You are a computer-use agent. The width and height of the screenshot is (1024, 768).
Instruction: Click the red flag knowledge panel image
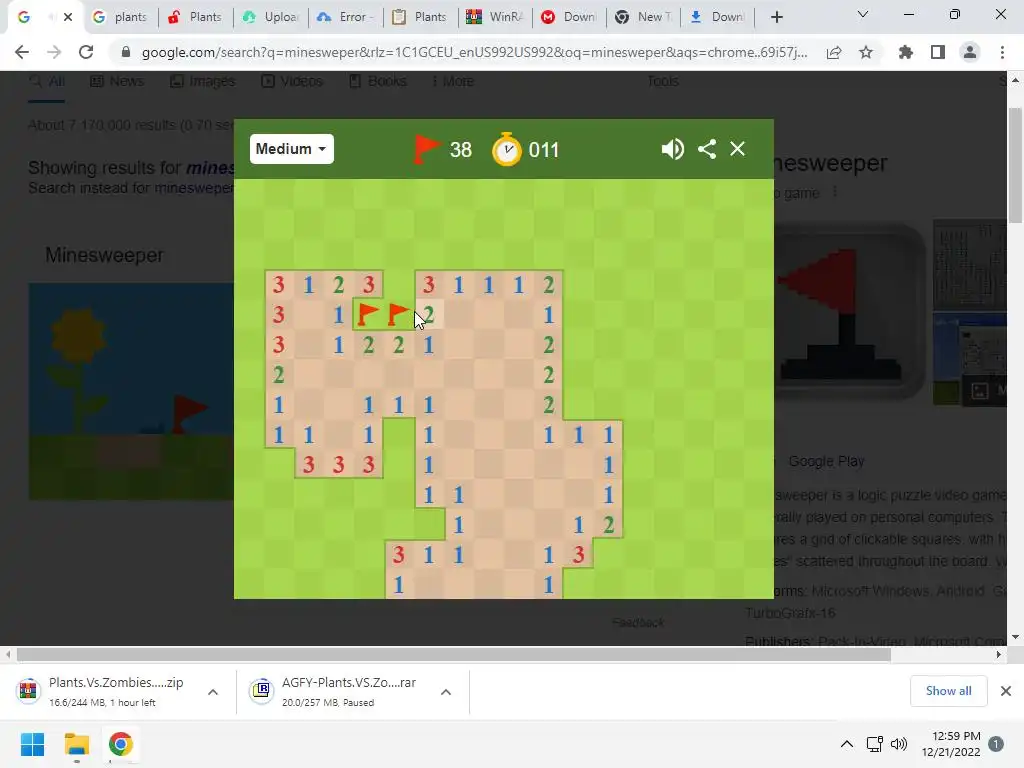[850, 312]
